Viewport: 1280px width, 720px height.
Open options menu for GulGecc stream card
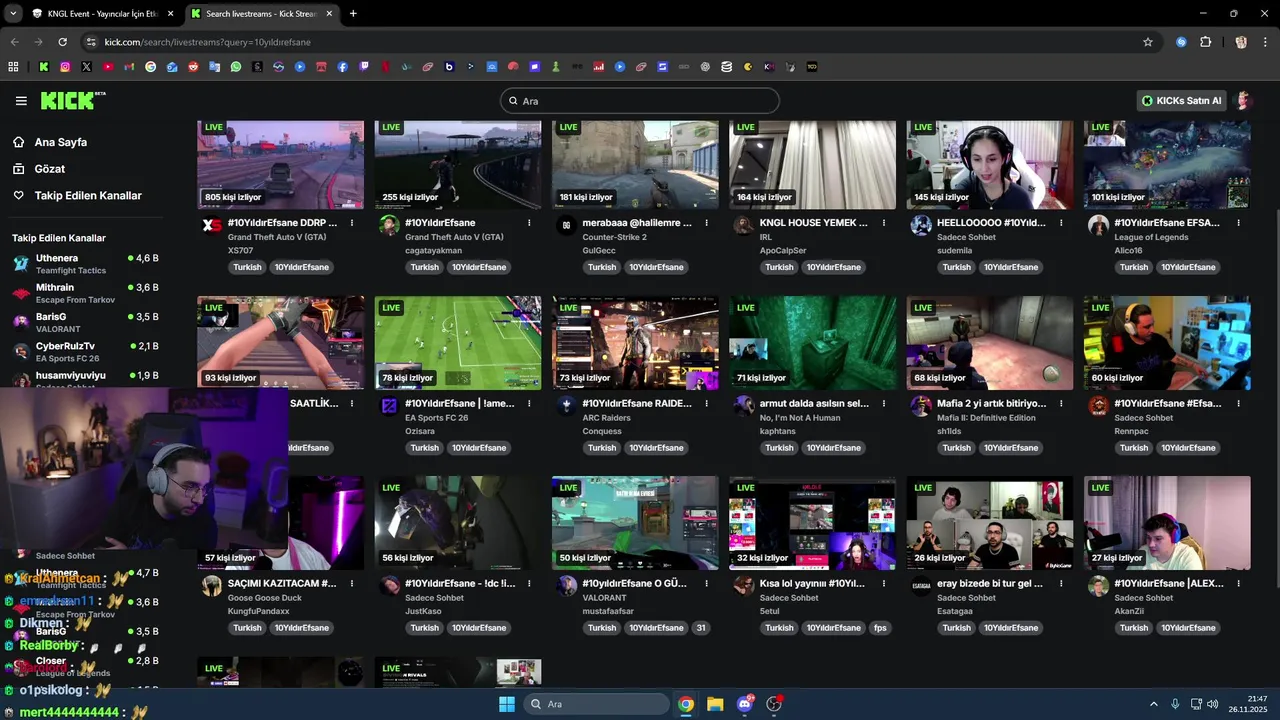(706, 223)
